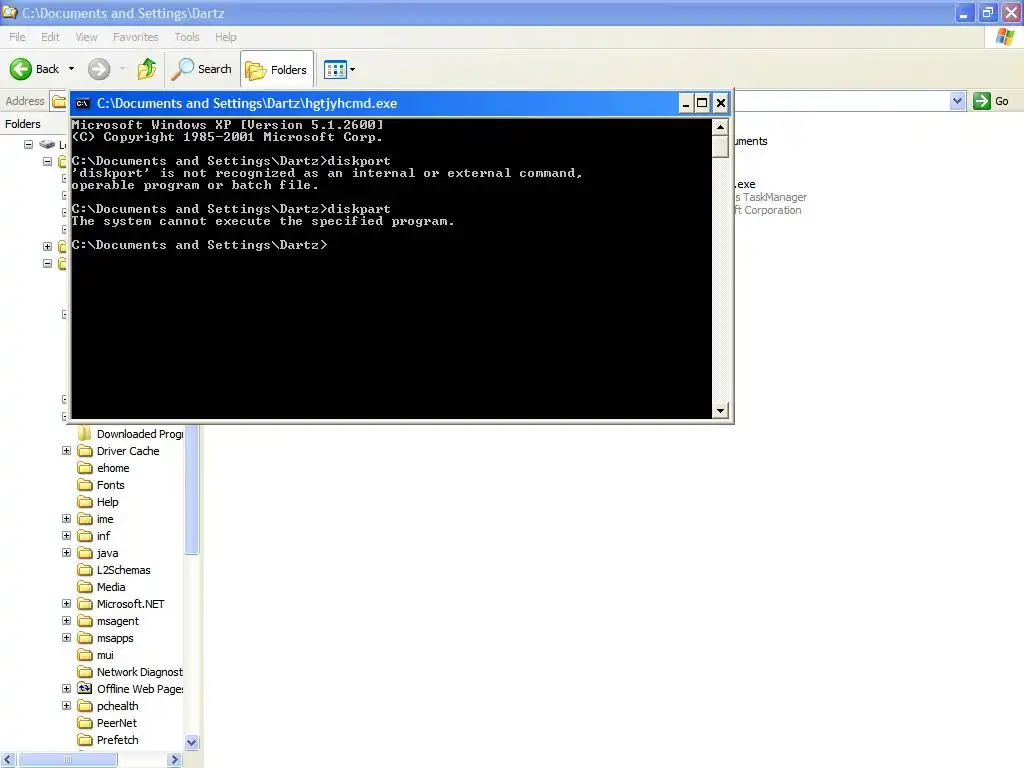1024x768 pixels.
Task: Open the File menu
Action: tap(18, 37)
